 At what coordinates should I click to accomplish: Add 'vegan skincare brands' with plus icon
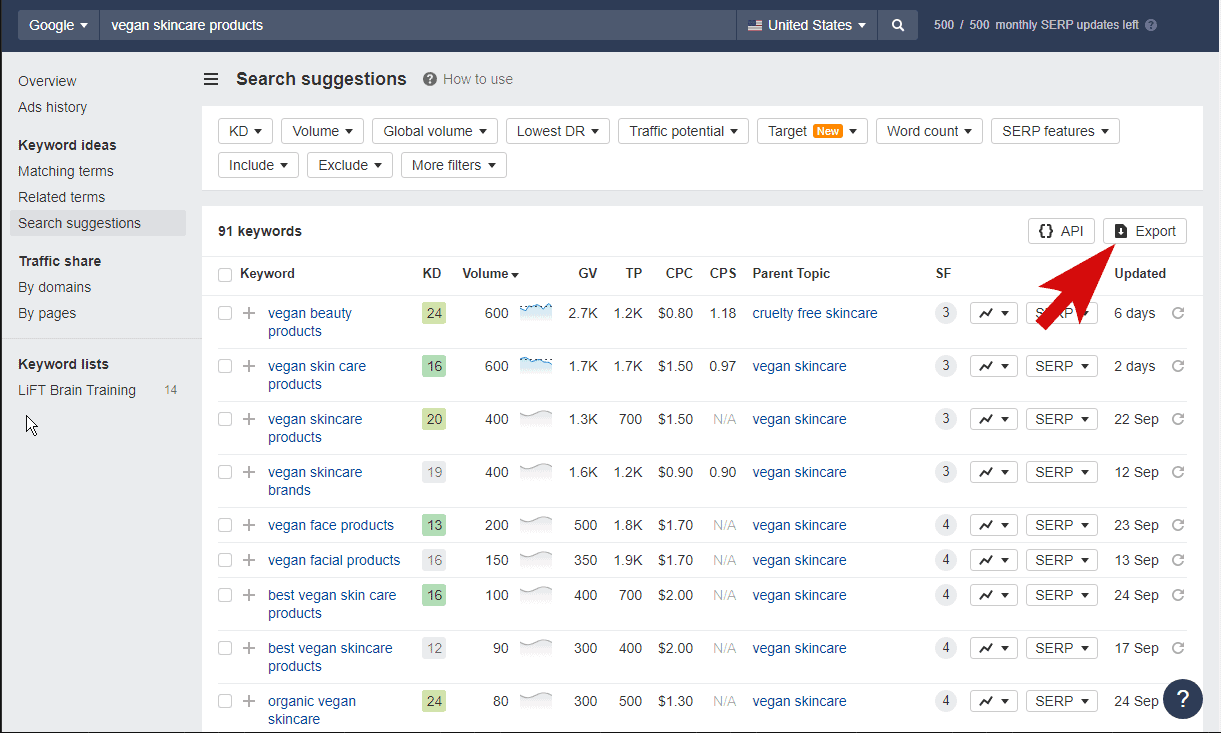249,472
